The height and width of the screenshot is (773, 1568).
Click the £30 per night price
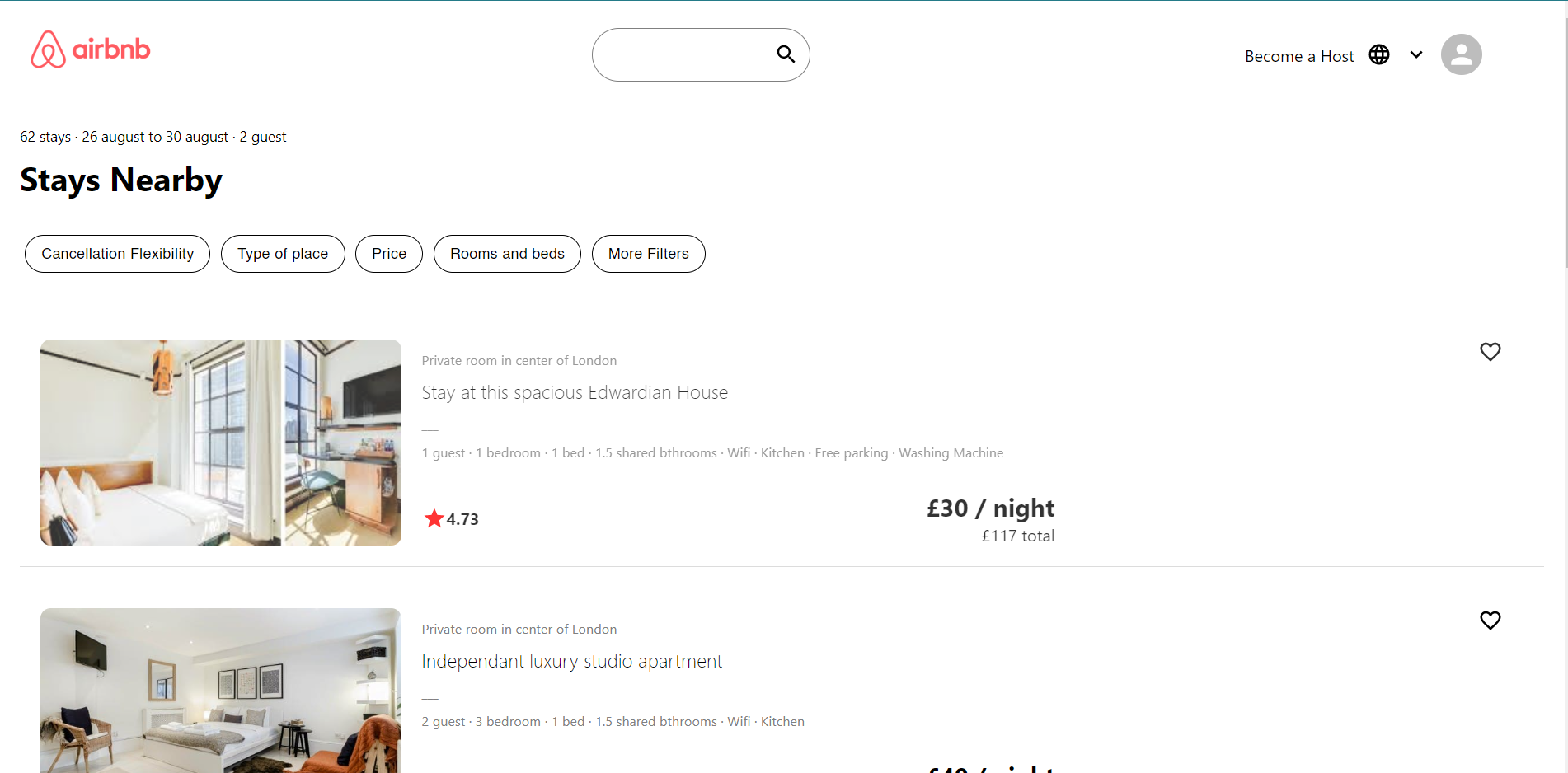pyautogui.click(x=990, y=508)
